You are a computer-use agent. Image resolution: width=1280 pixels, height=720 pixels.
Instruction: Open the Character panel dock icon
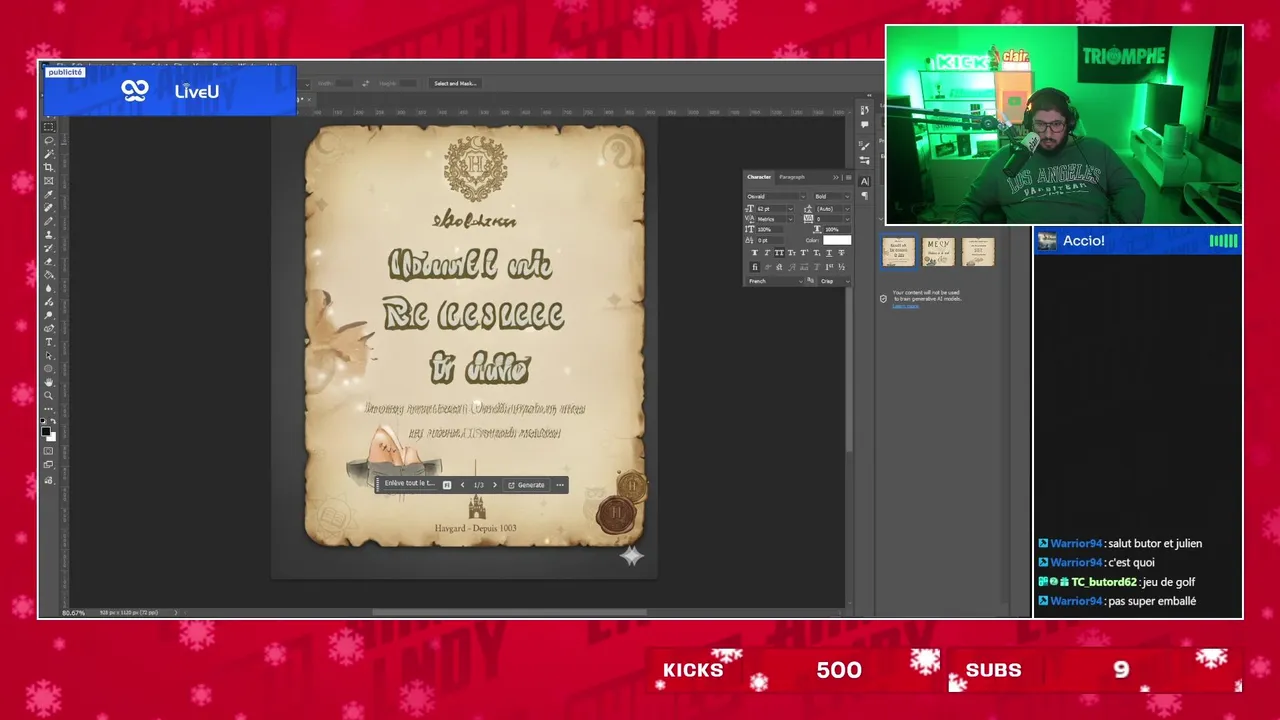pos(865,181)
